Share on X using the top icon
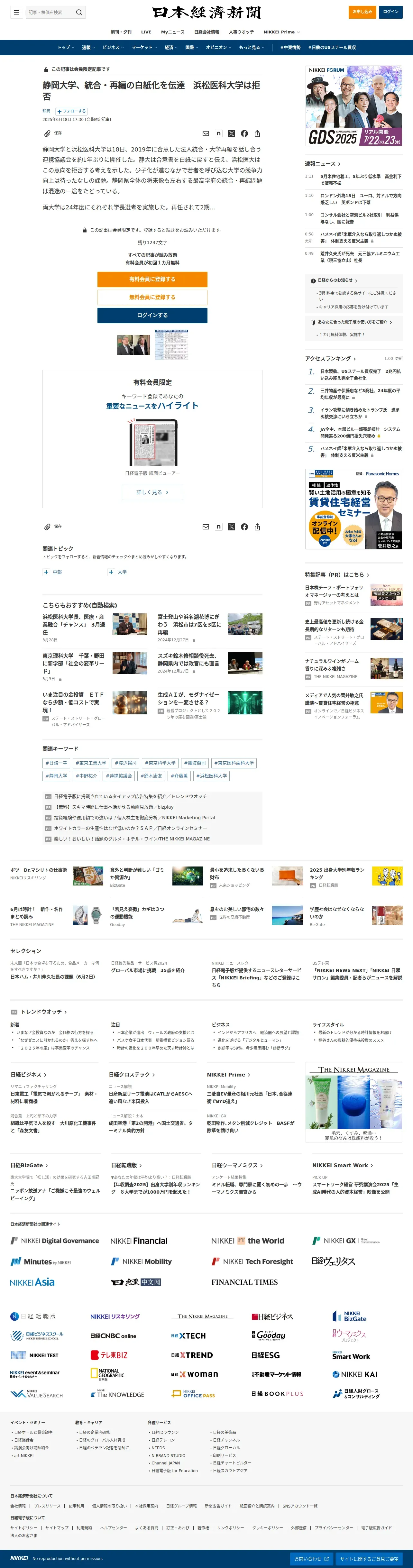This screenshot has width=413, height=1568. click(x=232, y=133)
